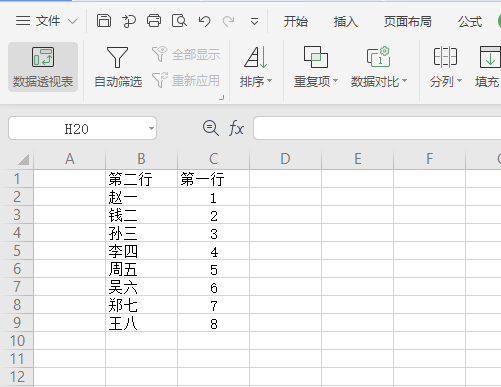The width and height of the screenshot is (501, 387).
Task: Click the undo arrow icon
Action: [x=204, y=21]
